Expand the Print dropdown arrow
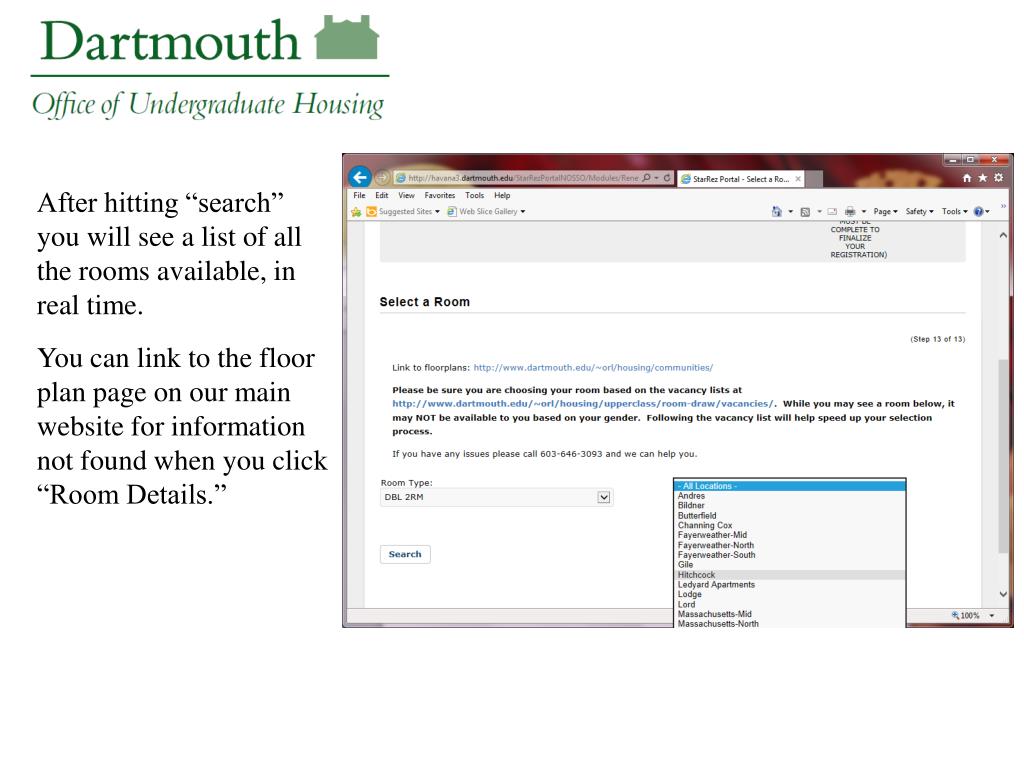1024x768 pixels. point(863,212)
